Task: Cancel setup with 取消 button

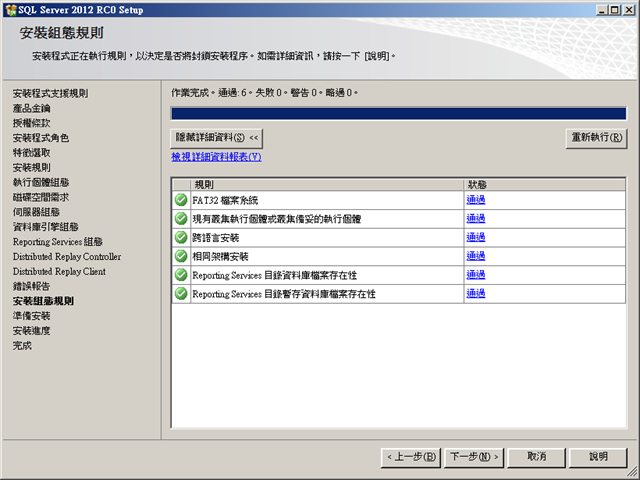Action: (x=536, y=457)
